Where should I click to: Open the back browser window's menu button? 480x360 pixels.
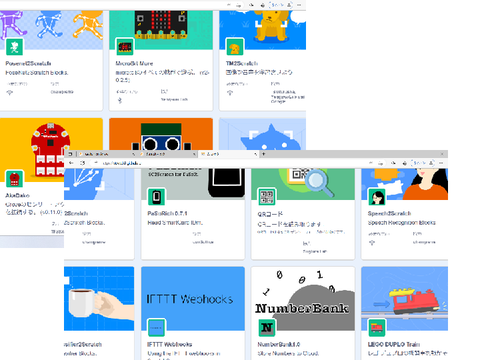coord(299,5)
